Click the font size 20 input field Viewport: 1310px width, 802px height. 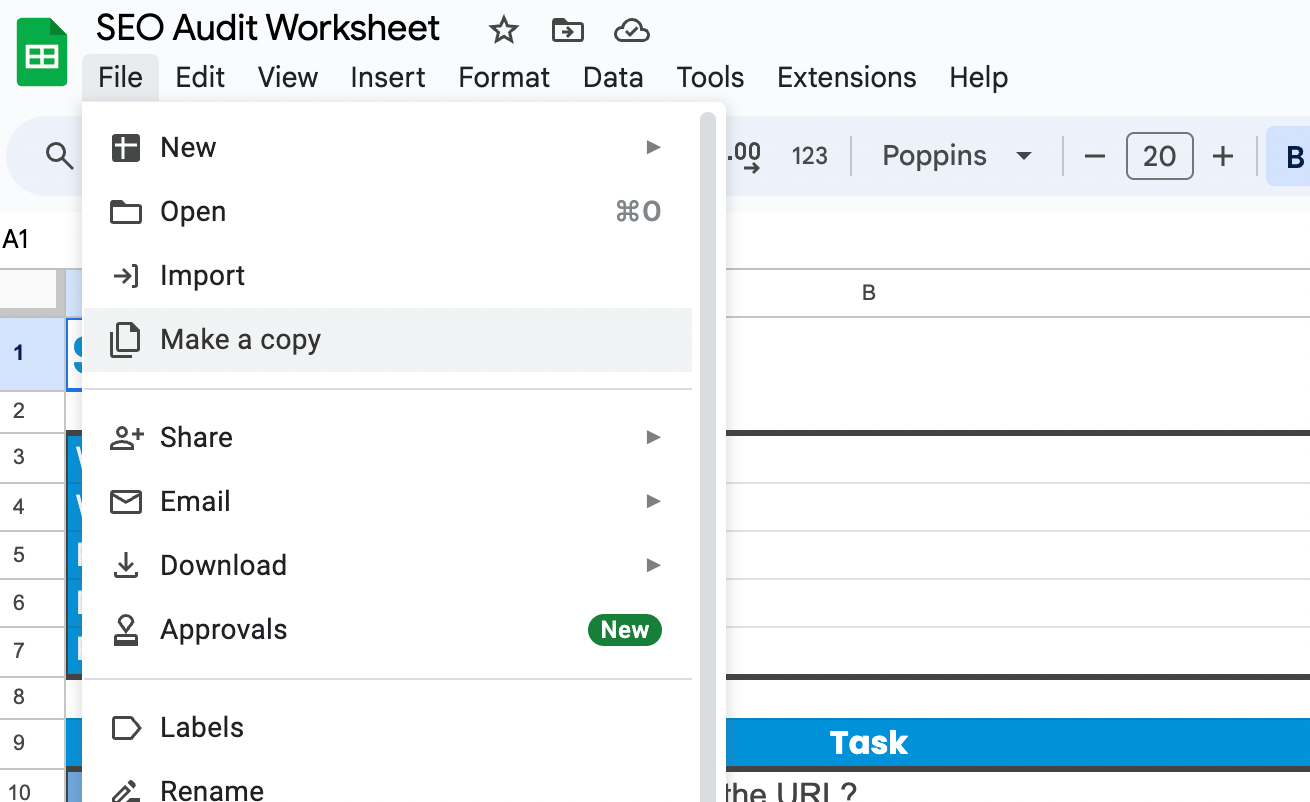click(x=1159, y=156)
